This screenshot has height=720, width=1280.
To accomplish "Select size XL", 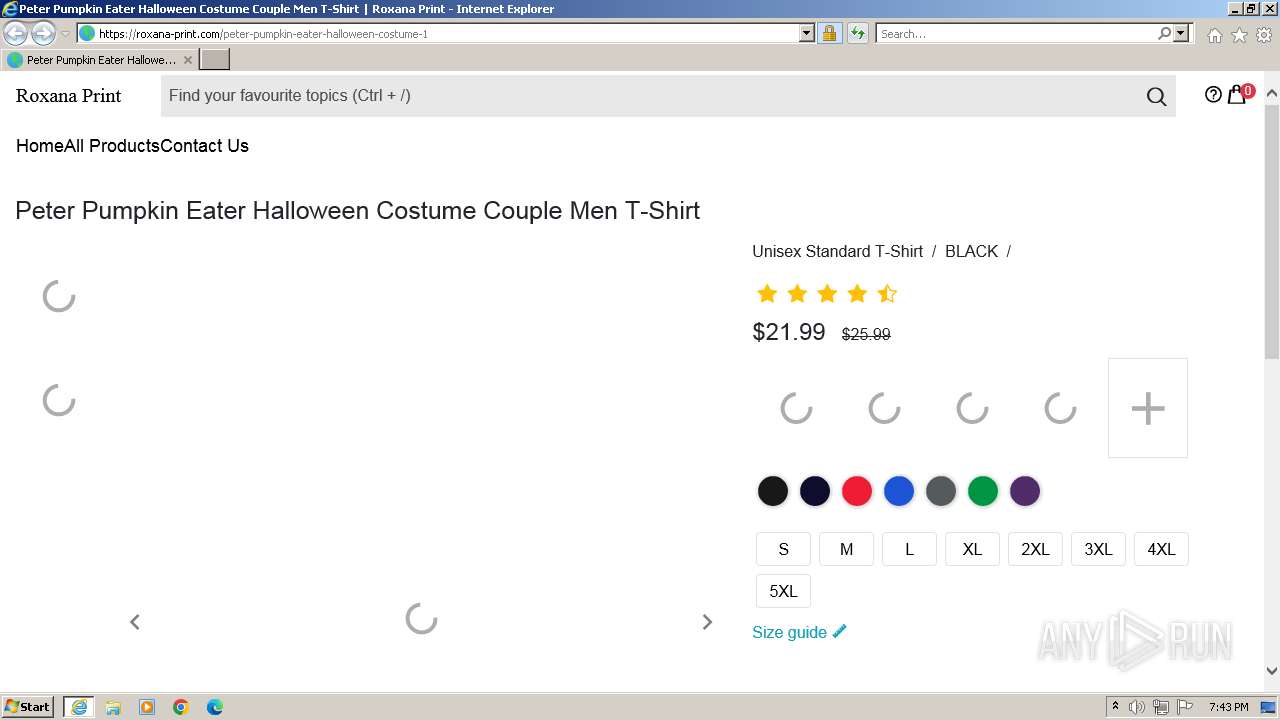I will click(x=972, y=549).
